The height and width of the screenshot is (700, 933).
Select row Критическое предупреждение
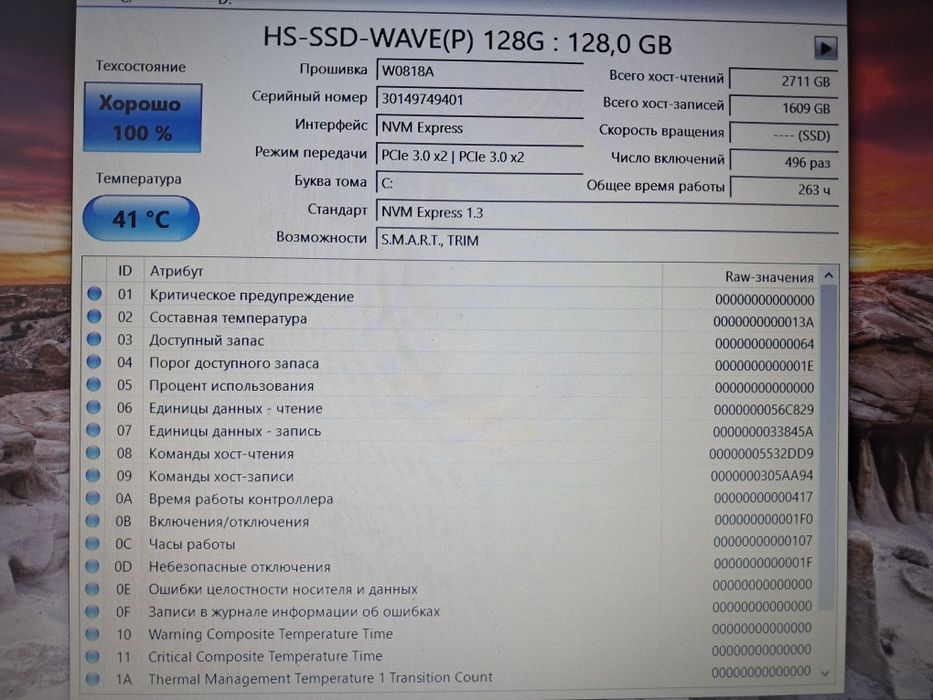tap(451, 296)
